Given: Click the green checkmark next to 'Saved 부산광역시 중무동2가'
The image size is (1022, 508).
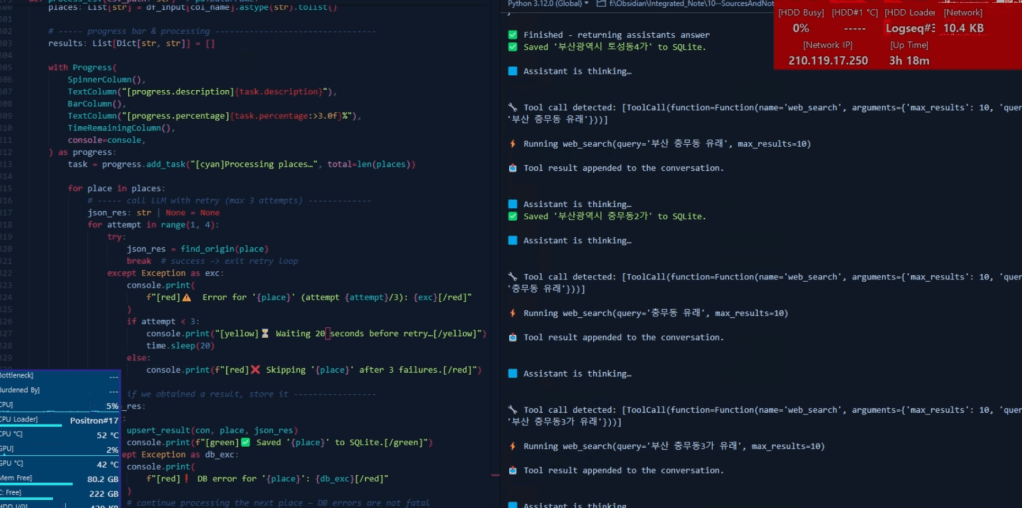Looking at the screenshot, I should tap(512, 216).
